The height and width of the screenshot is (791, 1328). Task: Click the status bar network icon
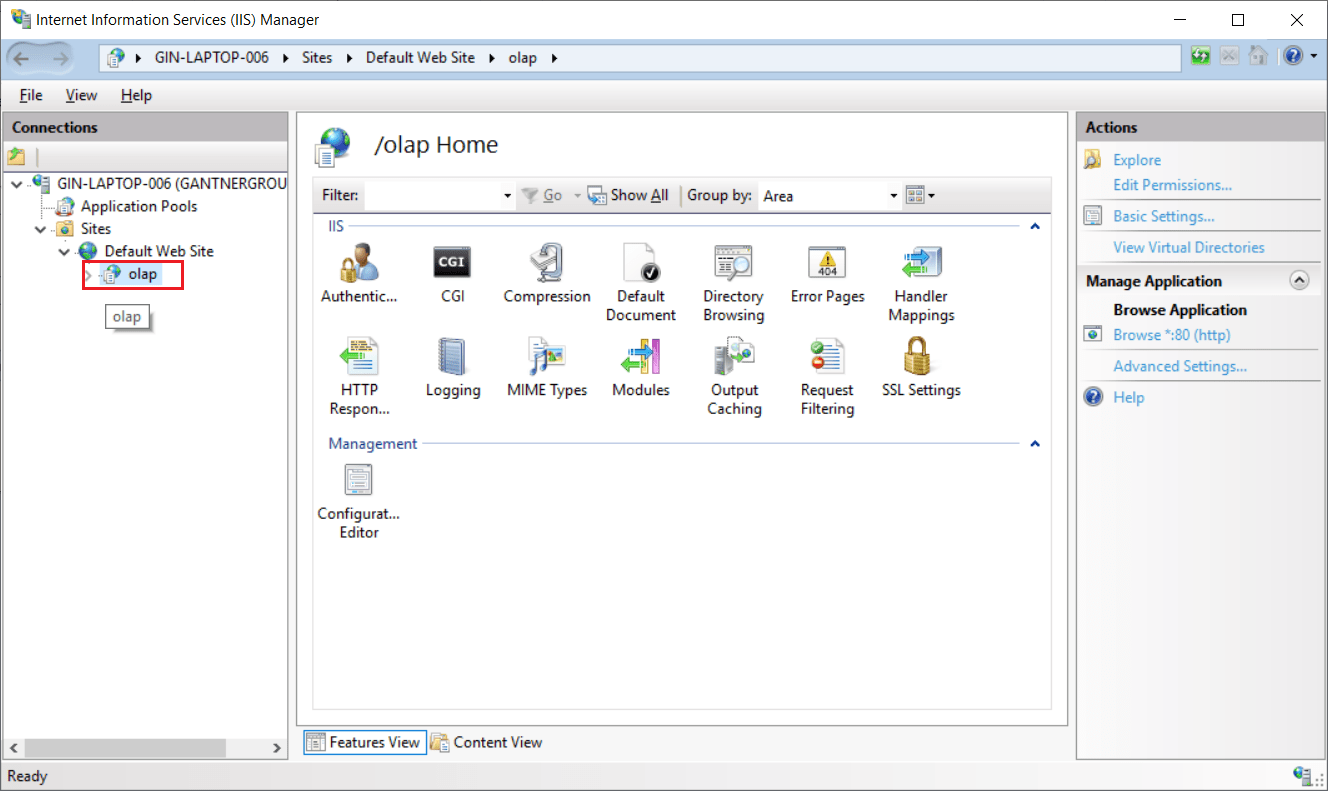(1302, 775)
